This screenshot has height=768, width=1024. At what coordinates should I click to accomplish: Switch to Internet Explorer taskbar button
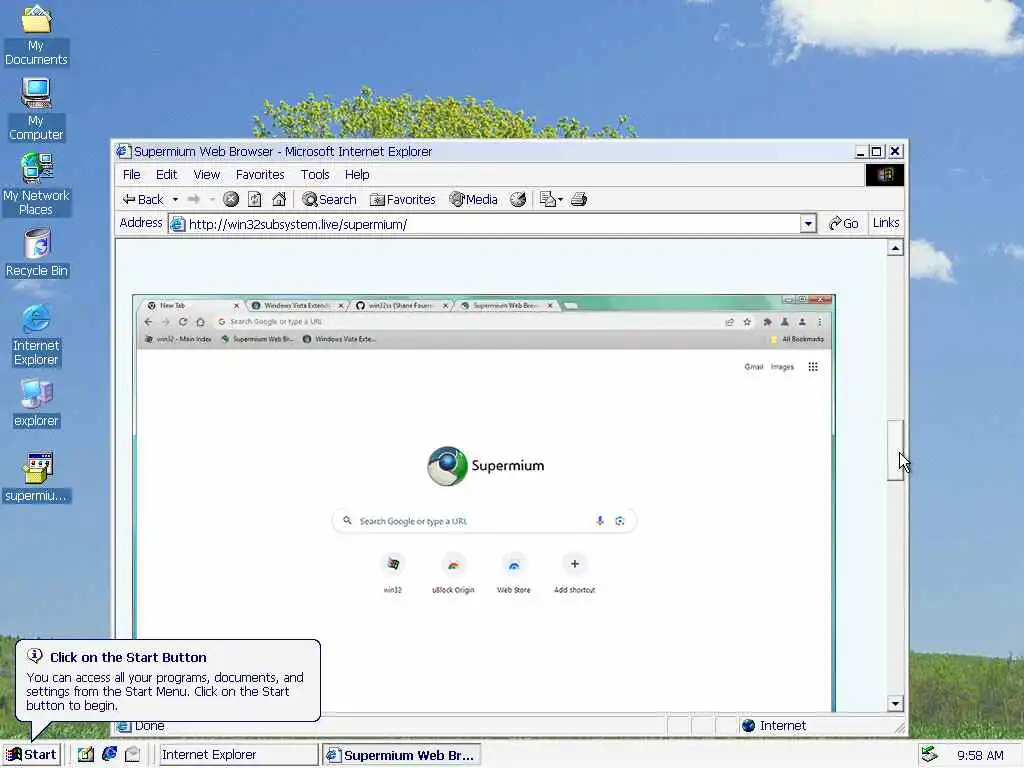tap(238, 754)
